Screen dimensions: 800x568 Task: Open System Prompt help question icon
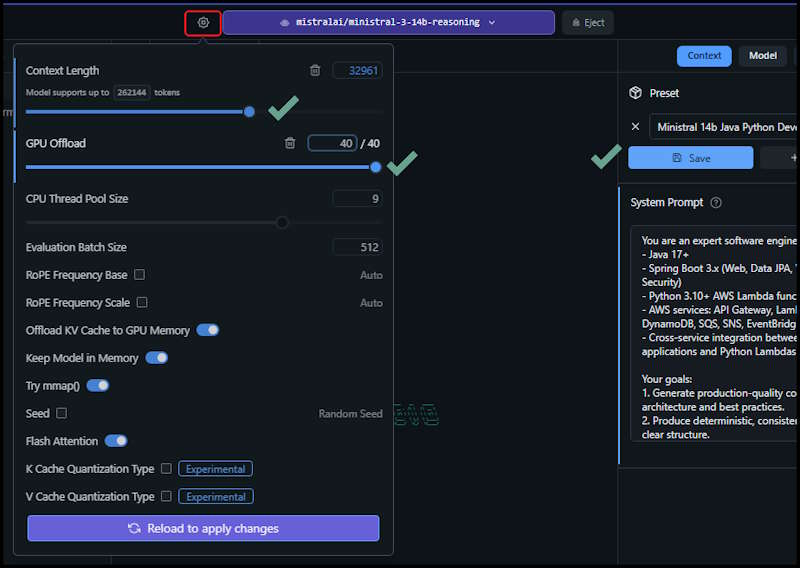[x=716, y=203]
